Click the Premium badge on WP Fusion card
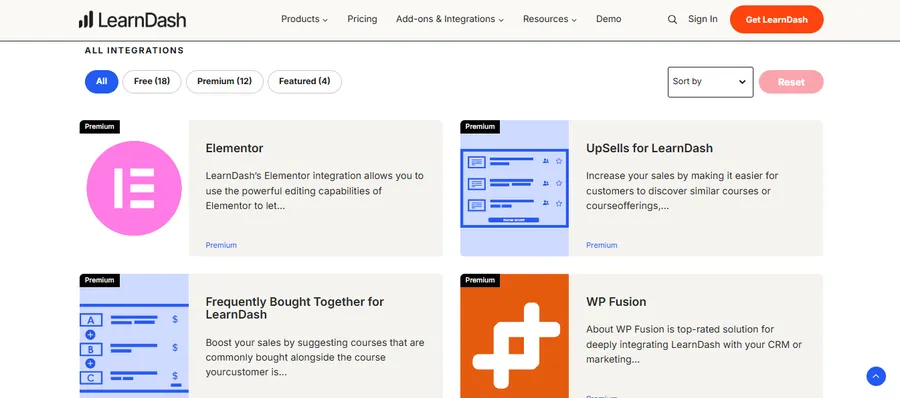 [480, 280]
